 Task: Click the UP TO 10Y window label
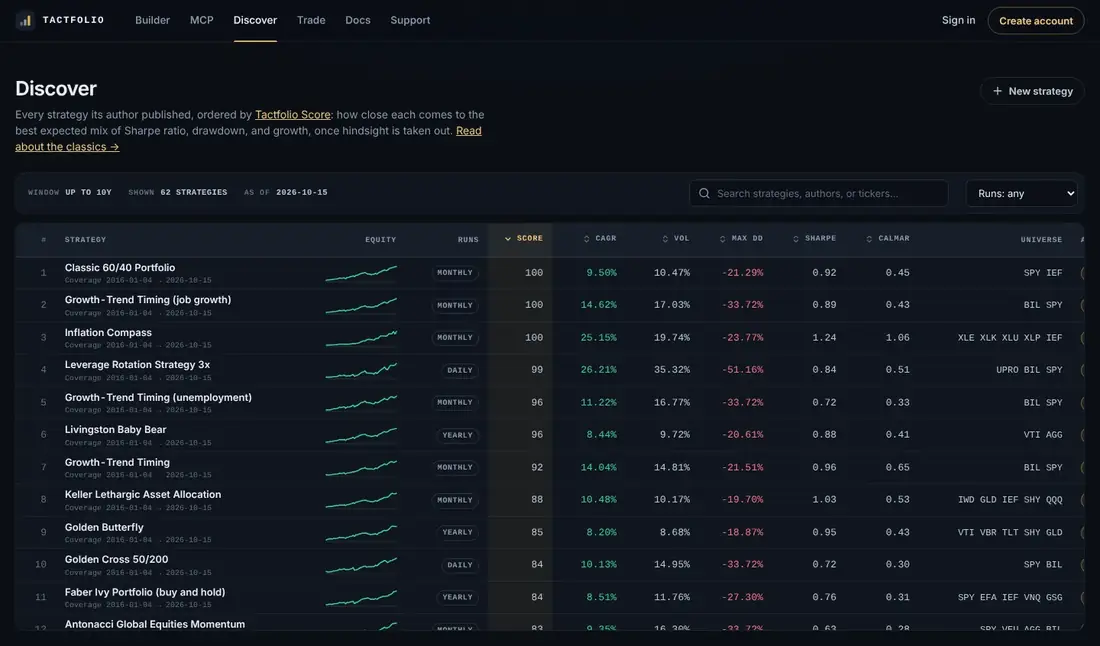click(88, 192)
